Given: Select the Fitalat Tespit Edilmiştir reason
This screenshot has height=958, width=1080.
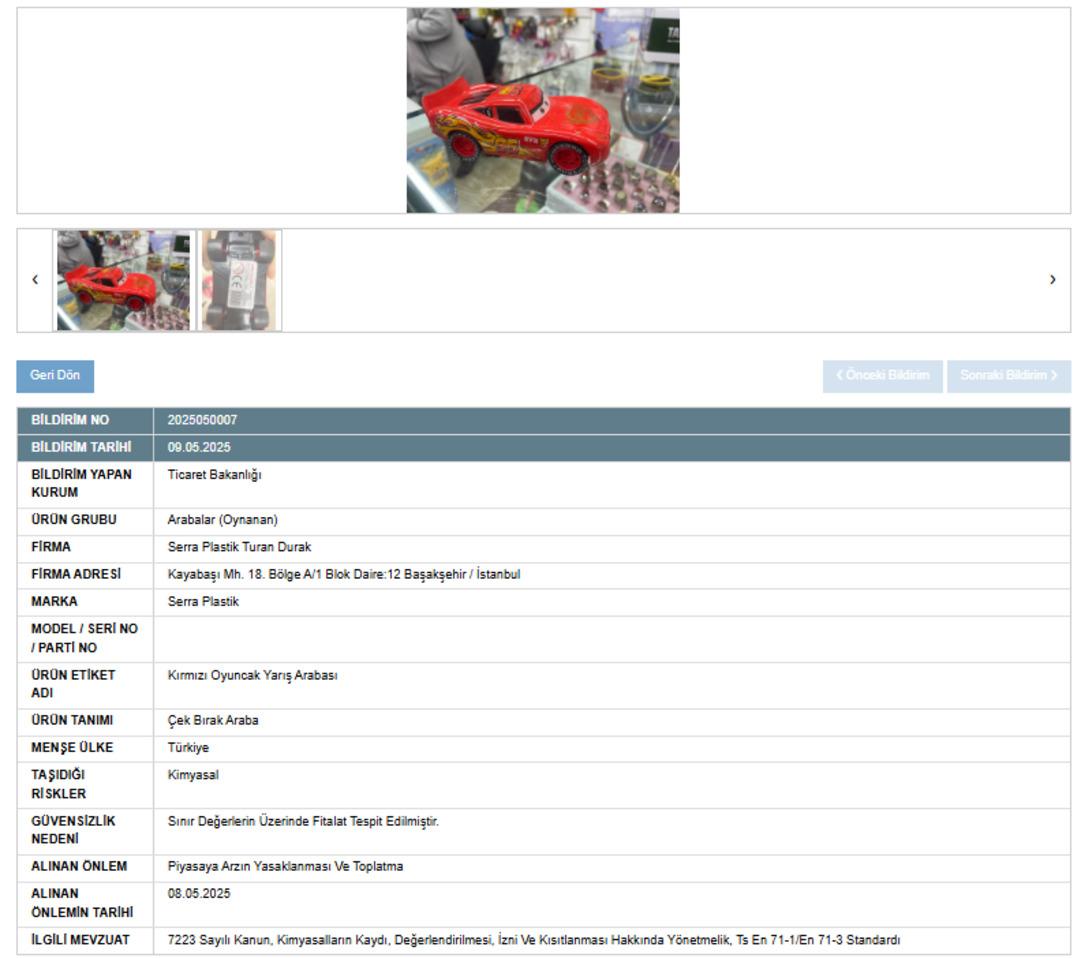Looking at the screenshot, I should [x=303, y=821].
